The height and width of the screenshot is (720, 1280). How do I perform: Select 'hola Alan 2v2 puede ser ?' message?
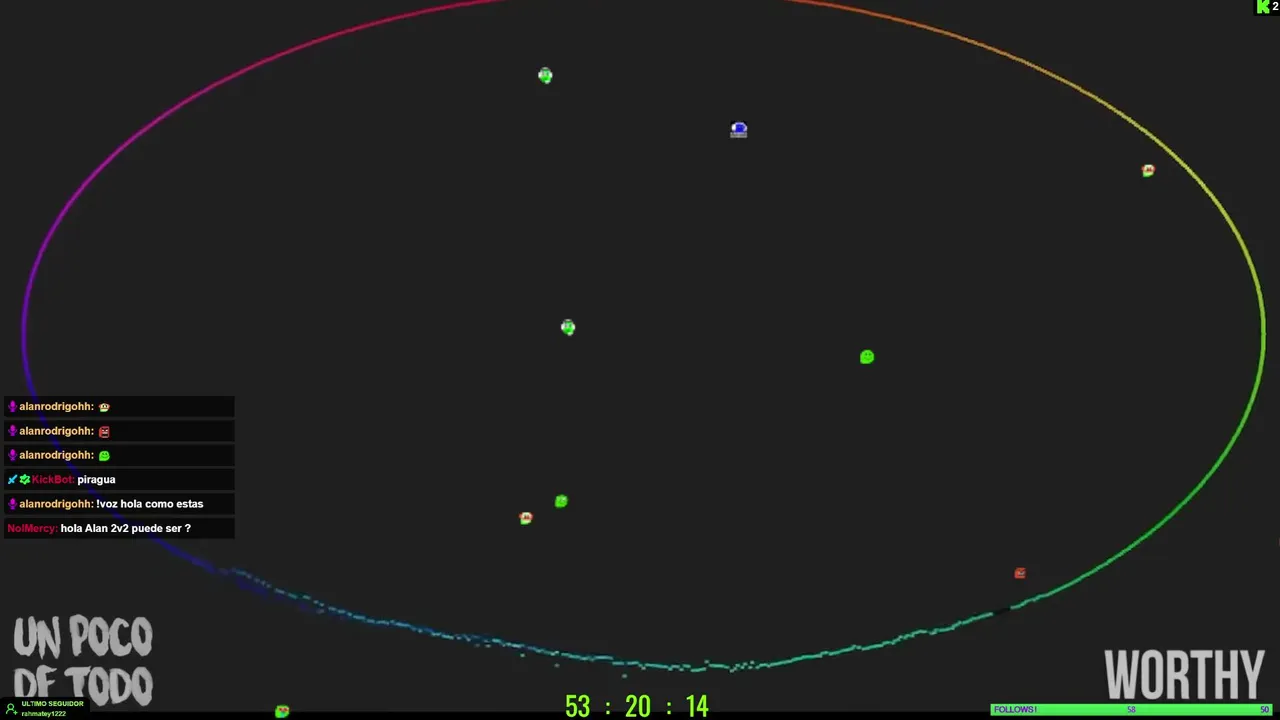pyautogui.click(x=125, y=528)
